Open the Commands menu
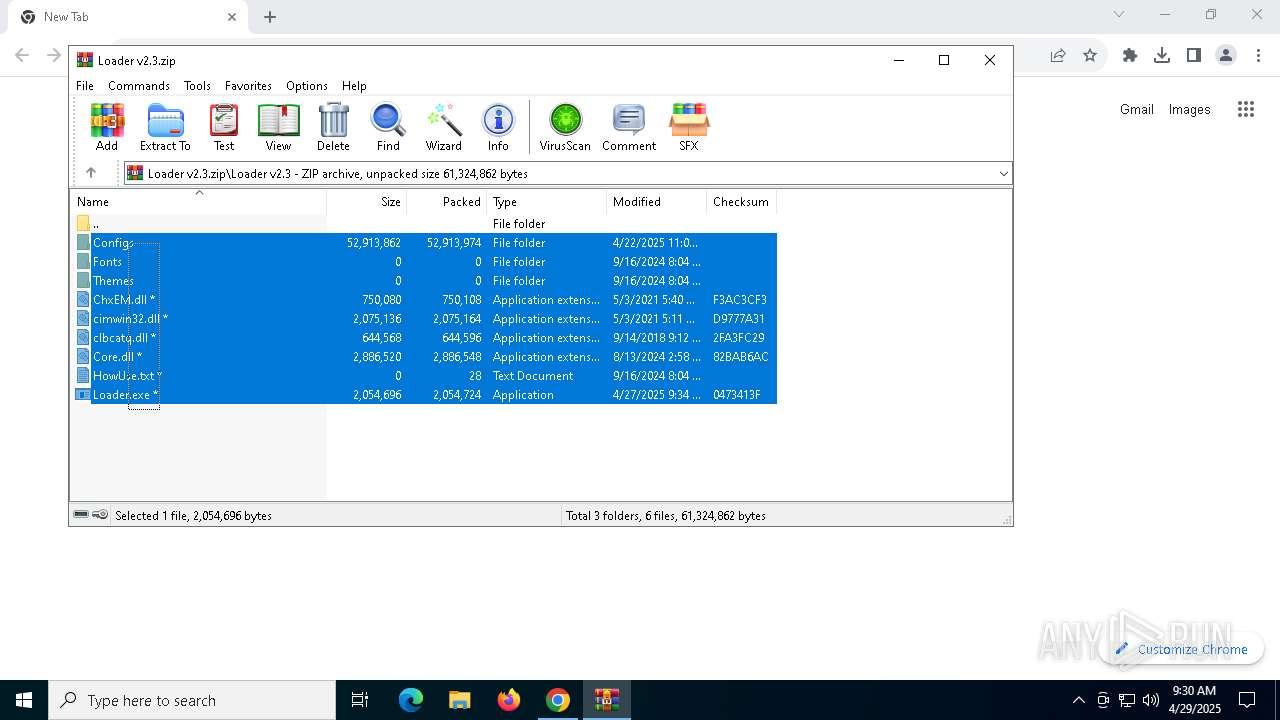This screenshot has height=720, width=1280. click(139, 86)
